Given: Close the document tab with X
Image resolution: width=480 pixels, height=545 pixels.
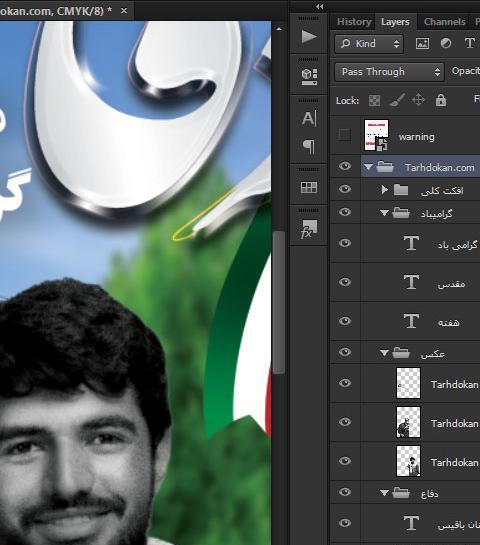Looking at the screenshot, I should [x=123, y=11].
